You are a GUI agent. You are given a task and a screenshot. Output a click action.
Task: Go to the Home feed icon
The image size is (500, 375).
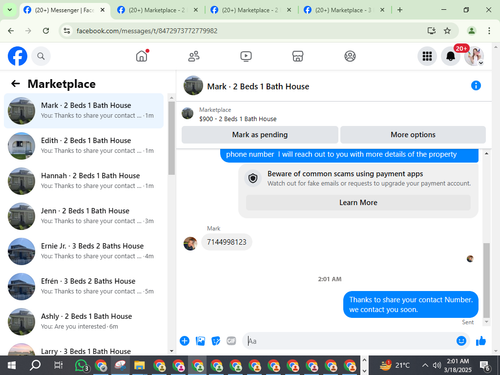click(x=142, y=56)
